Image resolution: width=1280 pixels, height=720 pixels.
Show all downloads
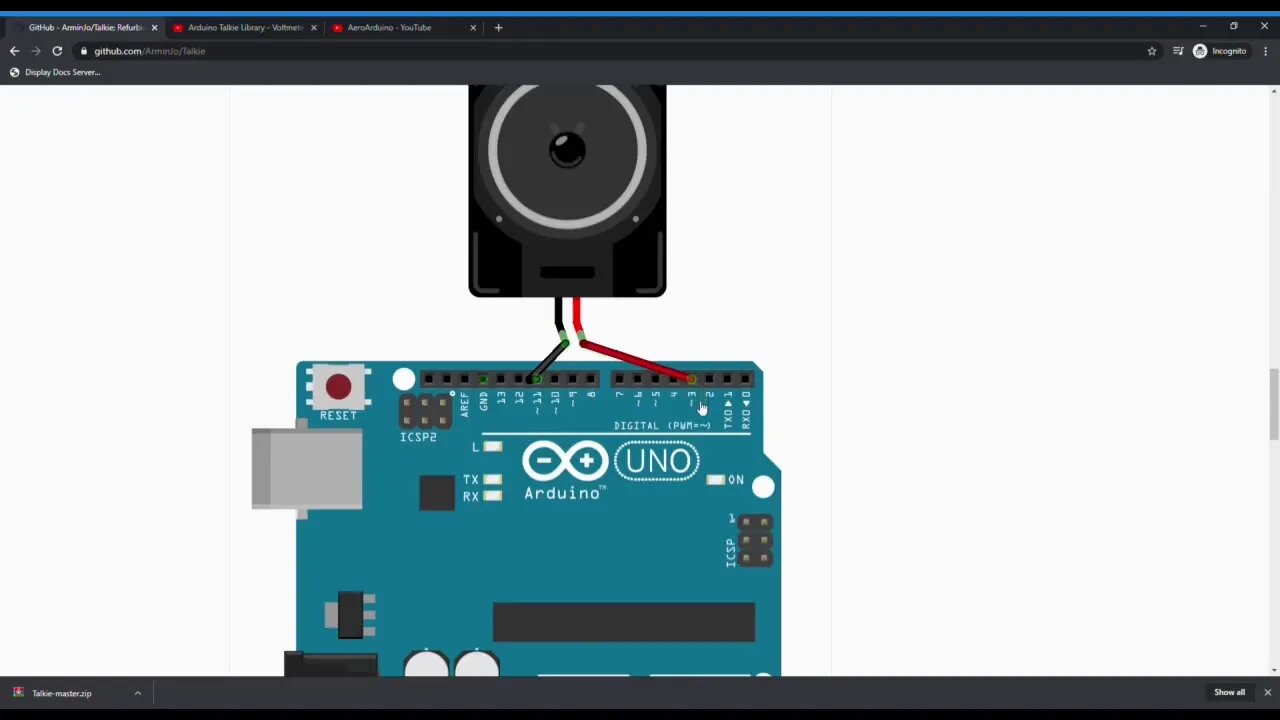tap(1229, 692)
